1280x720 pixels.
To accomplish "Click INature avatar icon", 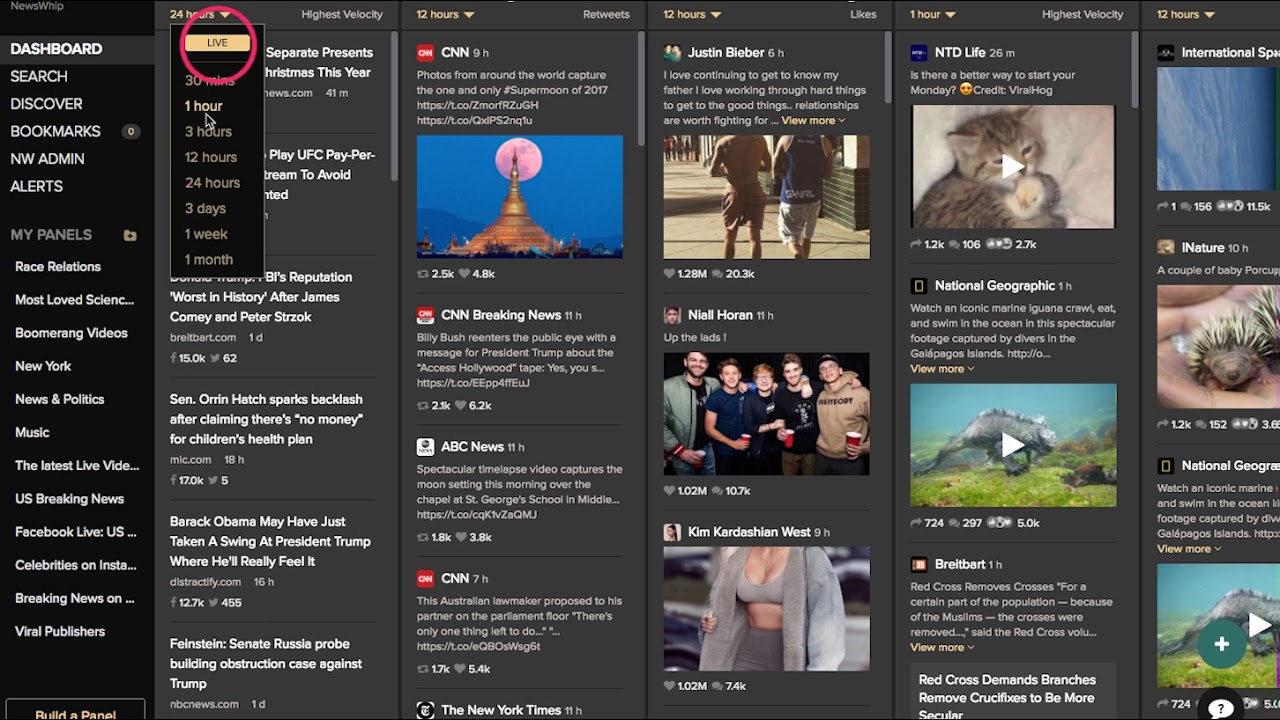I will coord(1165,248).
